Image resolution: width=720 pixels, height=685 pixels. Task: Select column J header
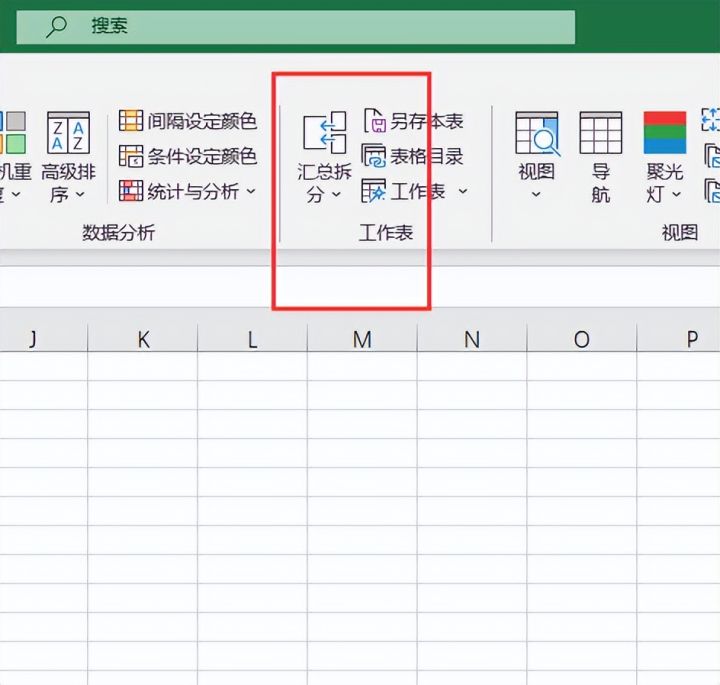tap(44, 339)
